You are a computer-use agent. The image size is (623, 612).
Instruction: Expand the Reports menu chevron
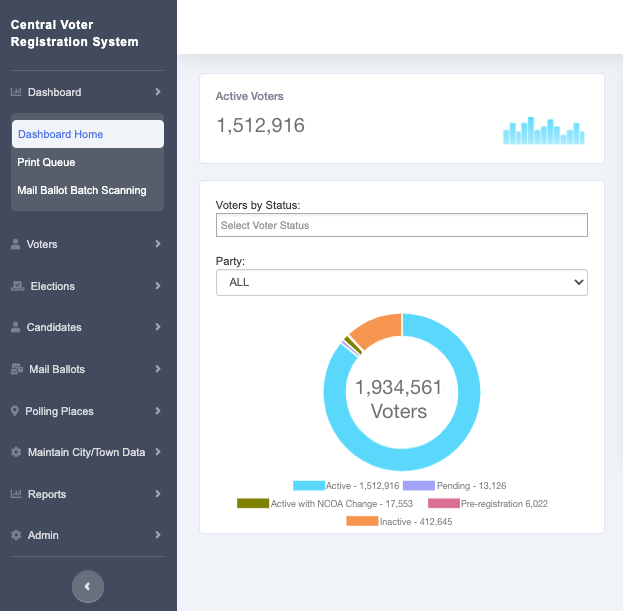[x=158, y=494]
